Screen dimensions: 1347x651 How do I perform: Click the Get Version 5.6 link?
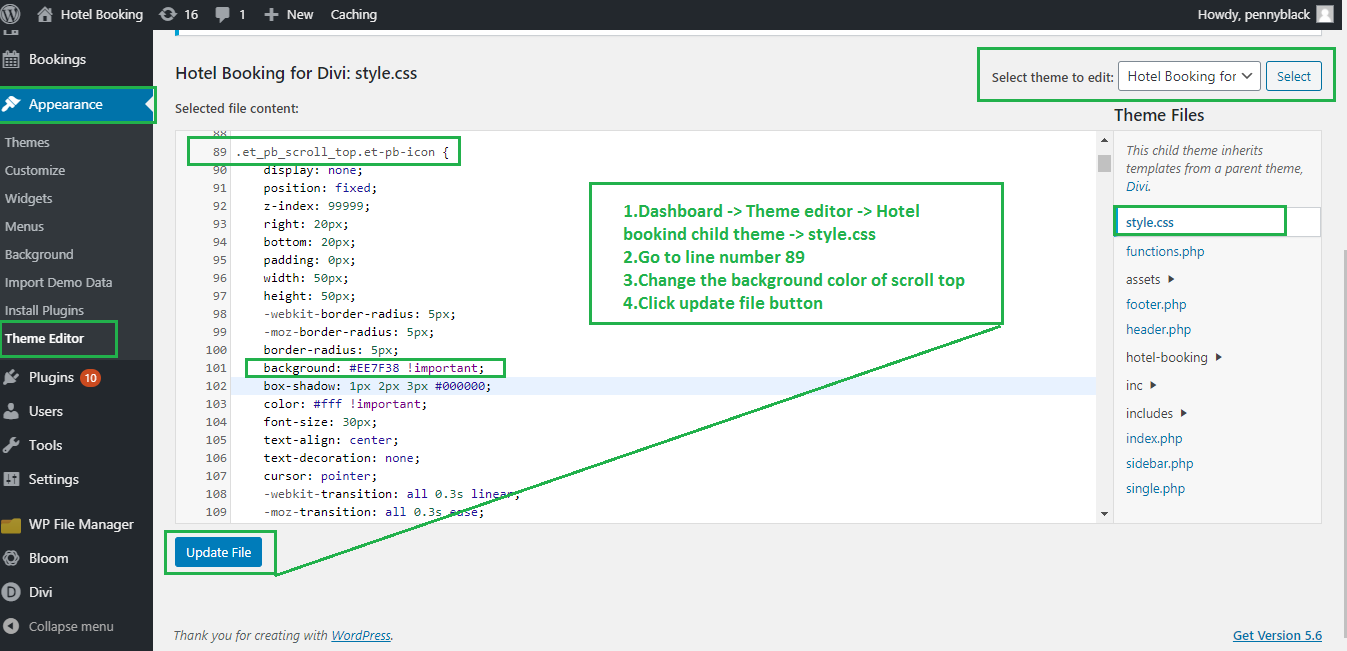click(1277, 635)
